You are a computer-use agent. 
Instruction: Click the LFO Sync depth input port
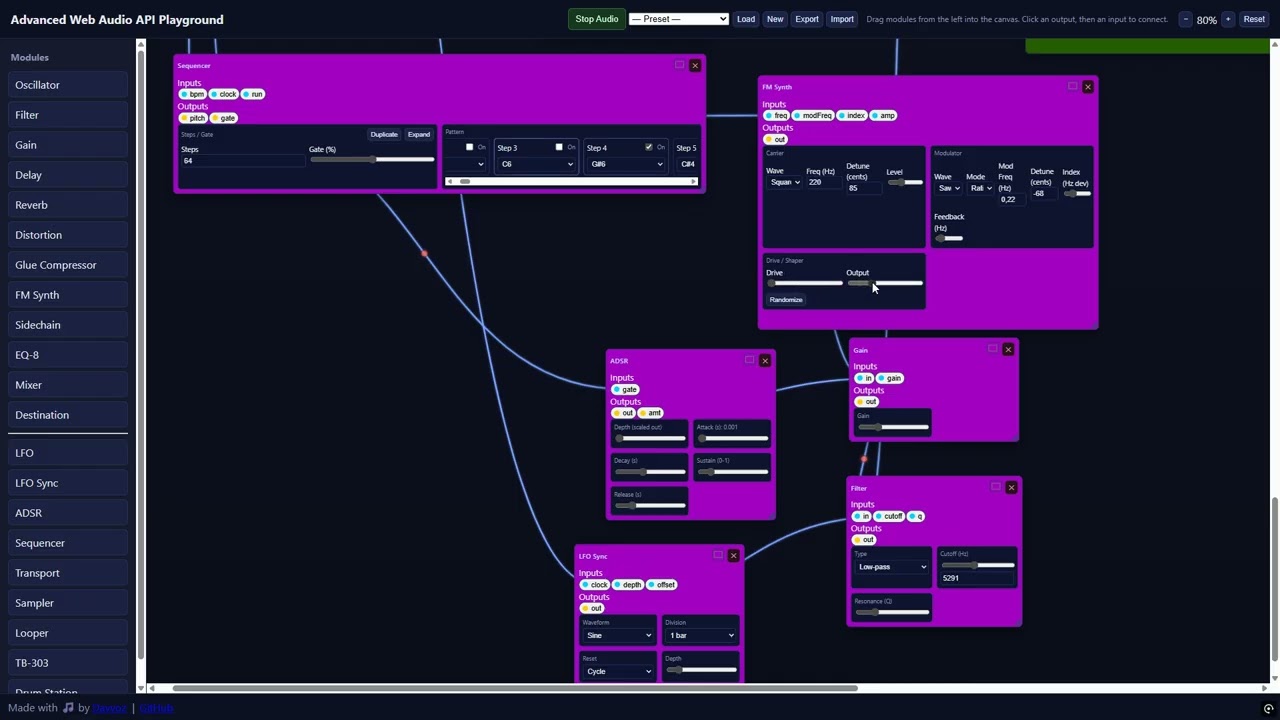tap(628, 585)
